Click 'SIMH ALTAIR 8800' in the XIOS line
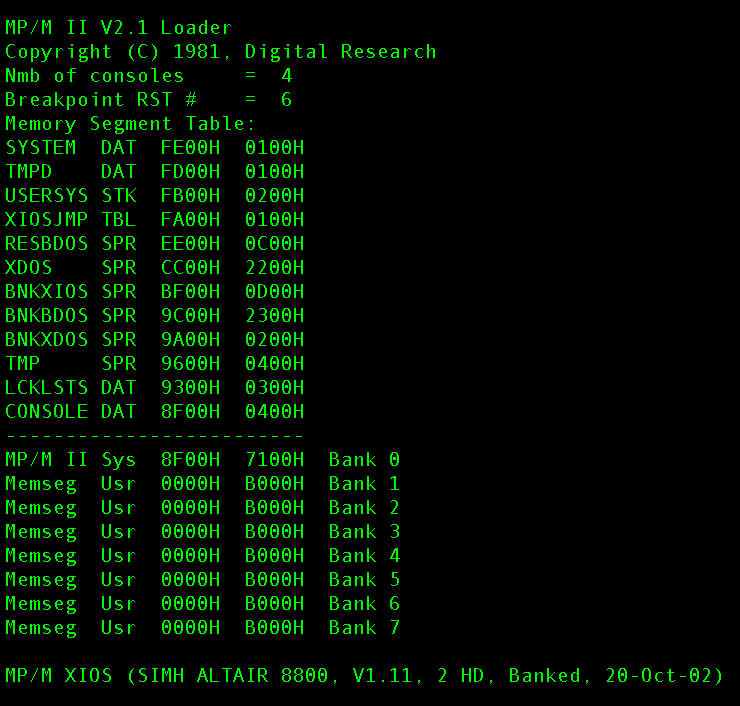The width and height of the screenshot is (740, 706). click(232, 676)
